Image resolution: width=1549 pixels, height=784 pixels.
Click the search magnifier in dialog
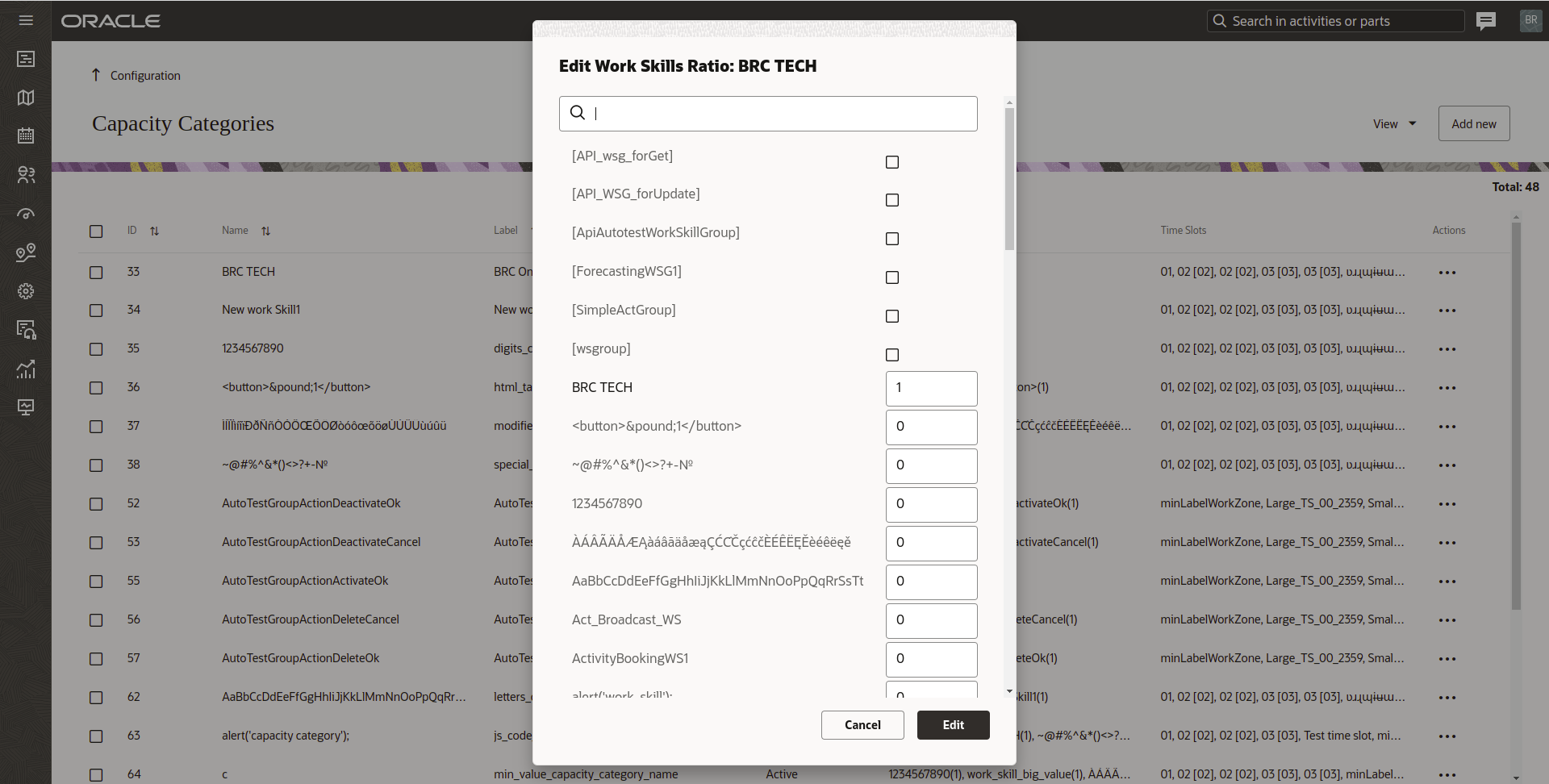point(578,113)
